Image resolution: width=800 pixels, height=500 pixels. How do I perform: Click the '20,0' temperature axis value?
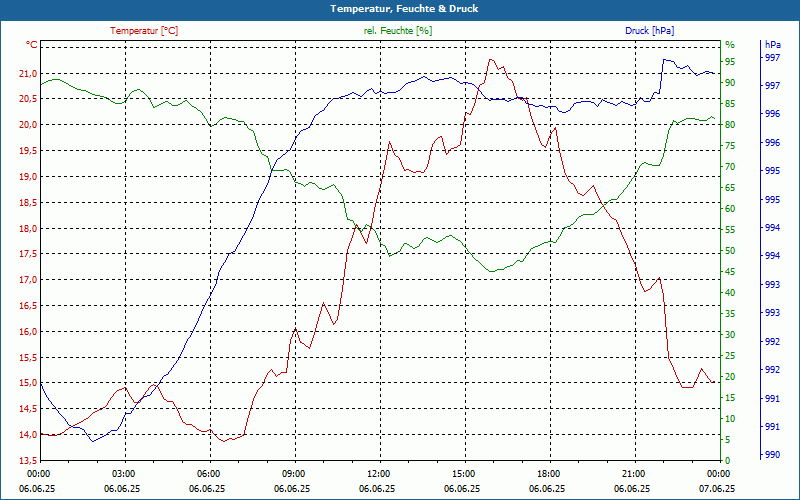tap(28, 125)
